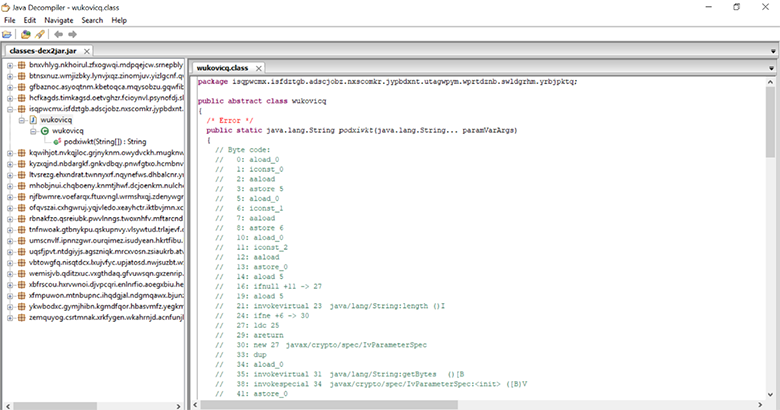Screen dimensions: 780x410
Task: Collapse the wukovicq class file node
Action: click(x=21, y=120)
